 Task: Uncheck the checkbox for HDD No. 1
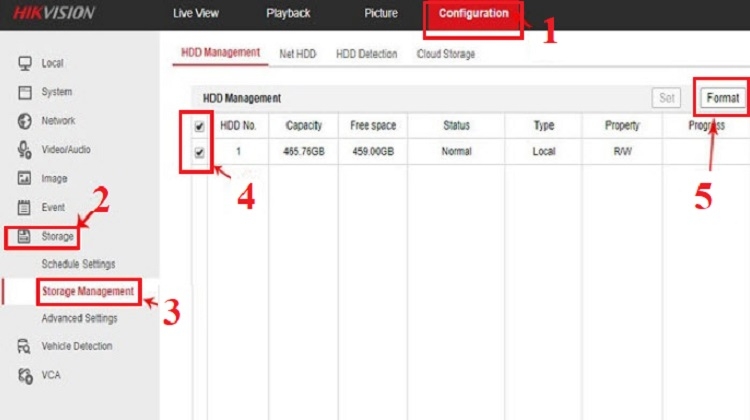[x=199, y=153]
